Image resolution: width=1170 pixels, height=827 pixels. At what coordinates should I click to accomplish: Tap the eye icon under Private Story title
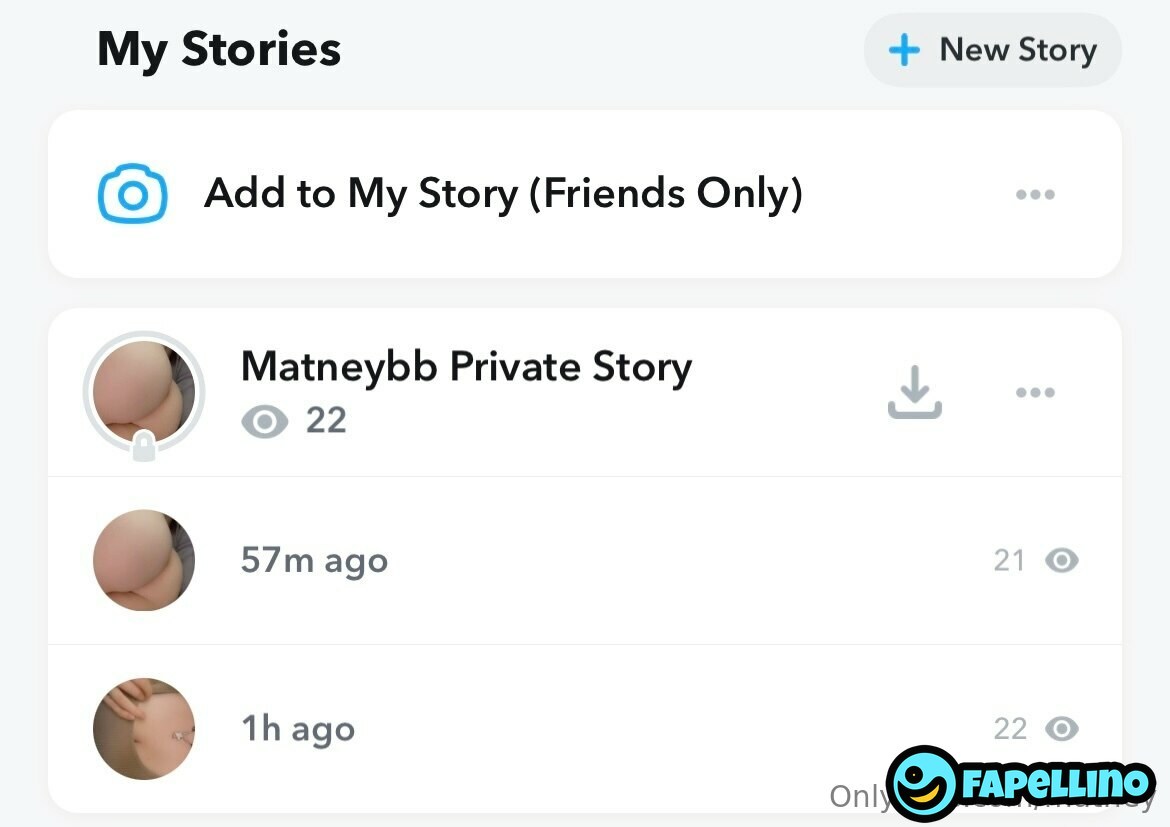click(x=264, y=422)
